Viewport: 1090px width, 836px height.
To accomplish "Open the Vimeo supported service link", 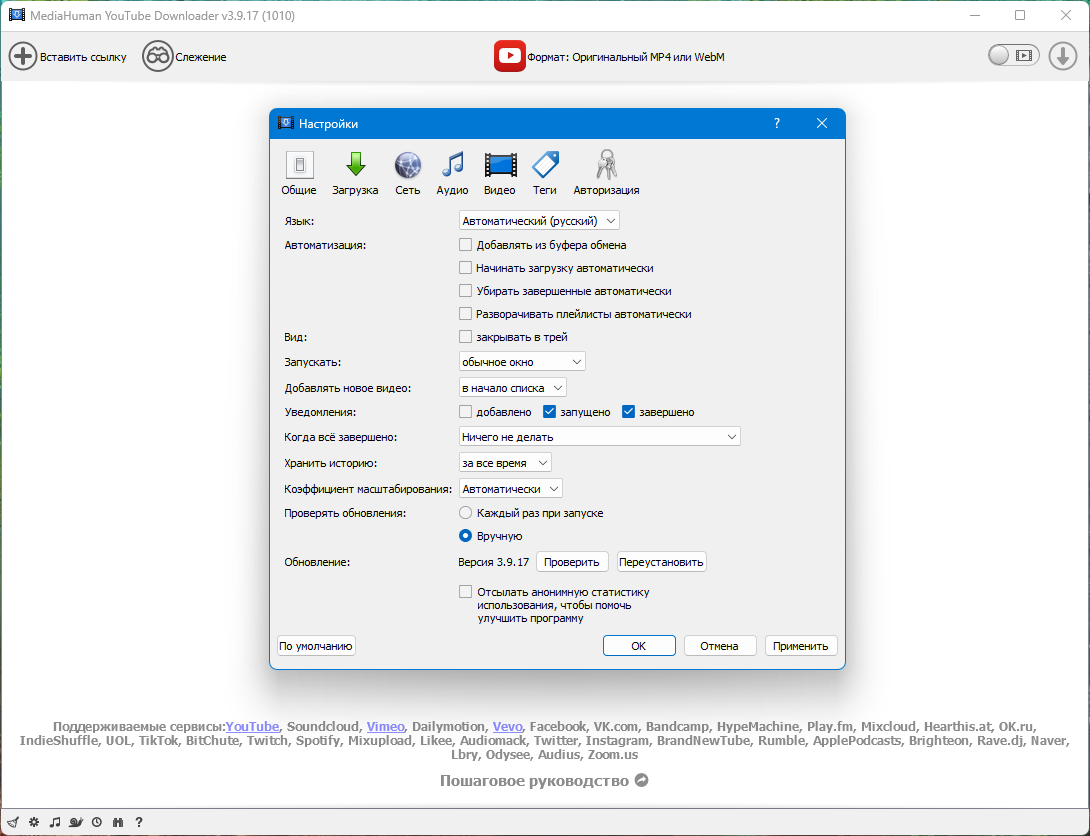I will click(x=385, y=727).
